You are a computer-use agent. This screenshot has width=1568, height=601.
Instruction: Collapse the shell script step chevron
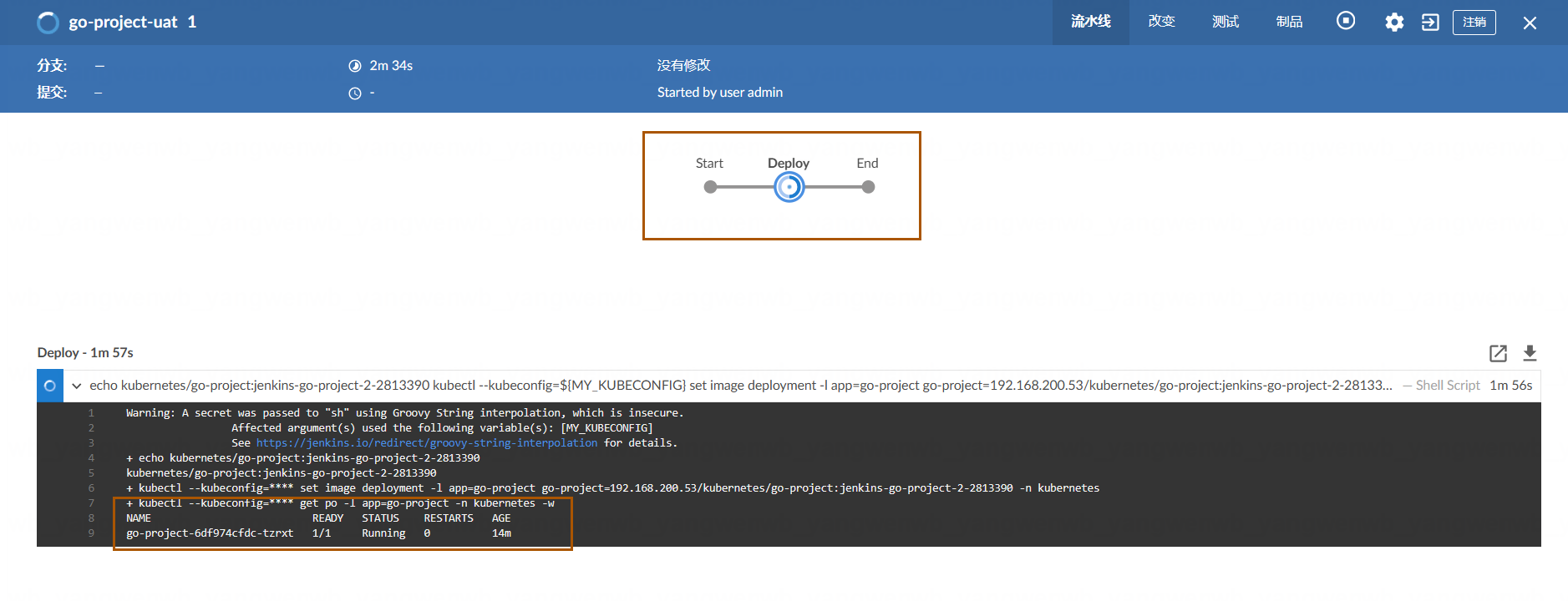pyautogui.click(x=77, y=386)
